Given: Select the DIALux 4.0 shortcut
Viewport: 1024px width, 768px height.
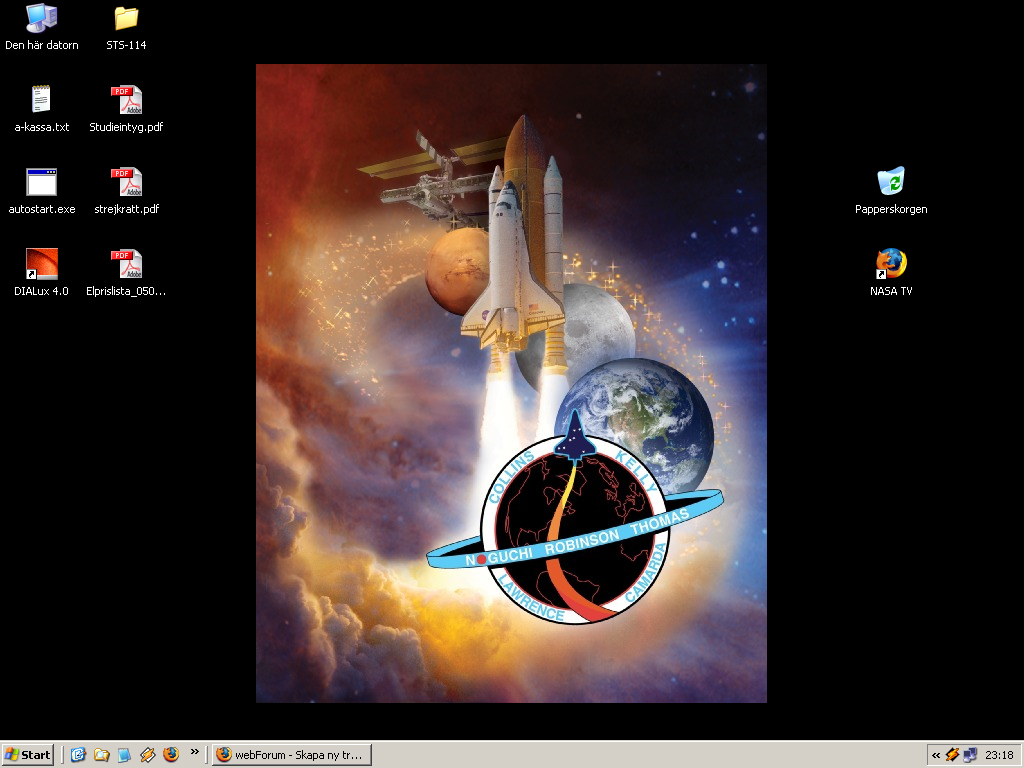Looking at the screenshot, I should coord(42,273).
